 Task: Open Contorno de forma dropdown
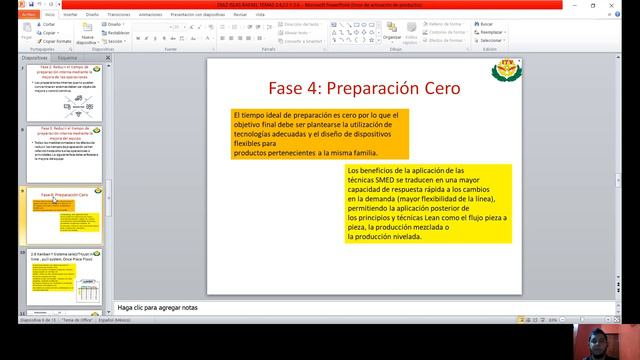point(445,32)
